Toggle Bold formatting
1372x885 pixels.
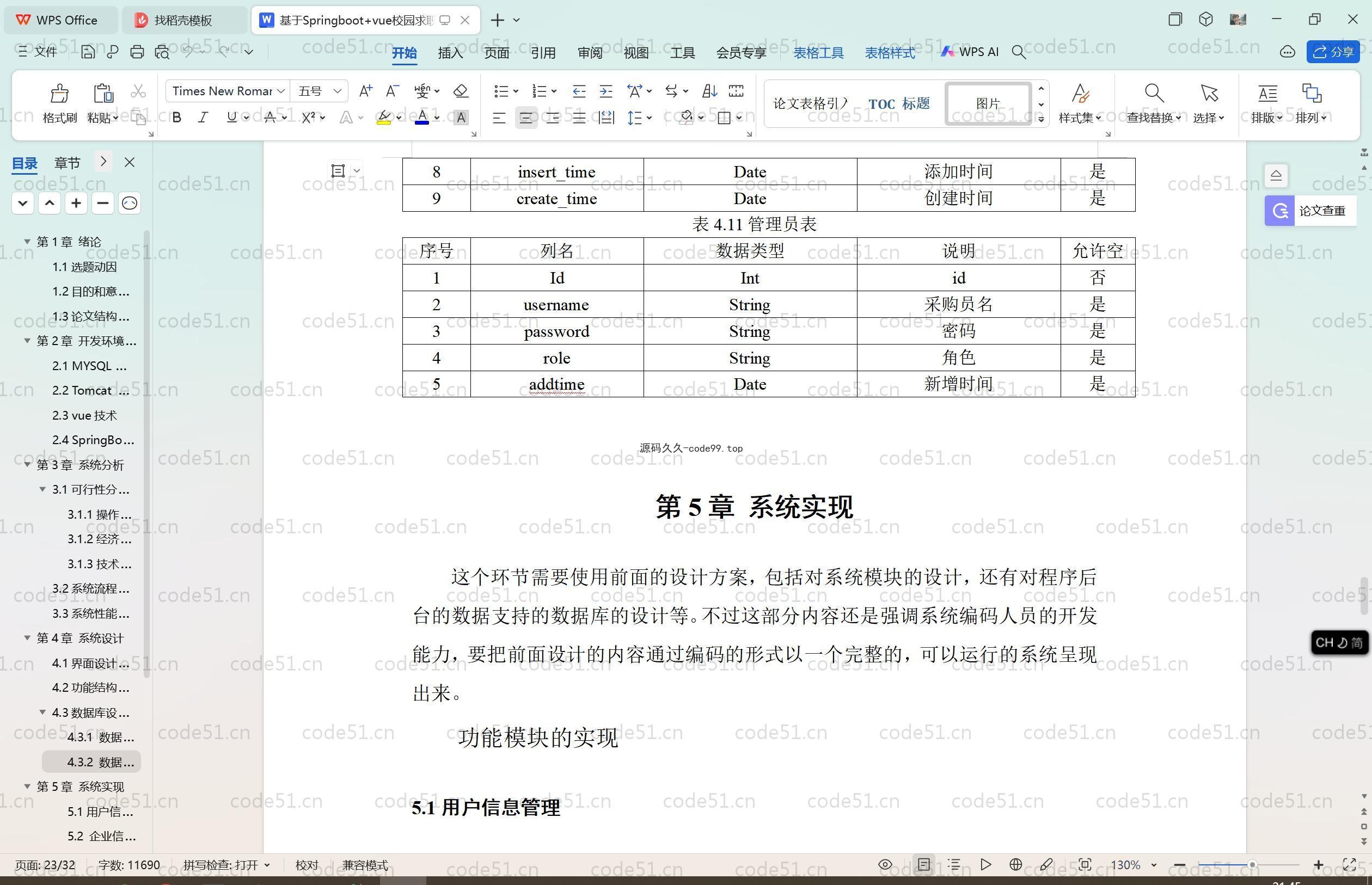click(x=177, y=118)
